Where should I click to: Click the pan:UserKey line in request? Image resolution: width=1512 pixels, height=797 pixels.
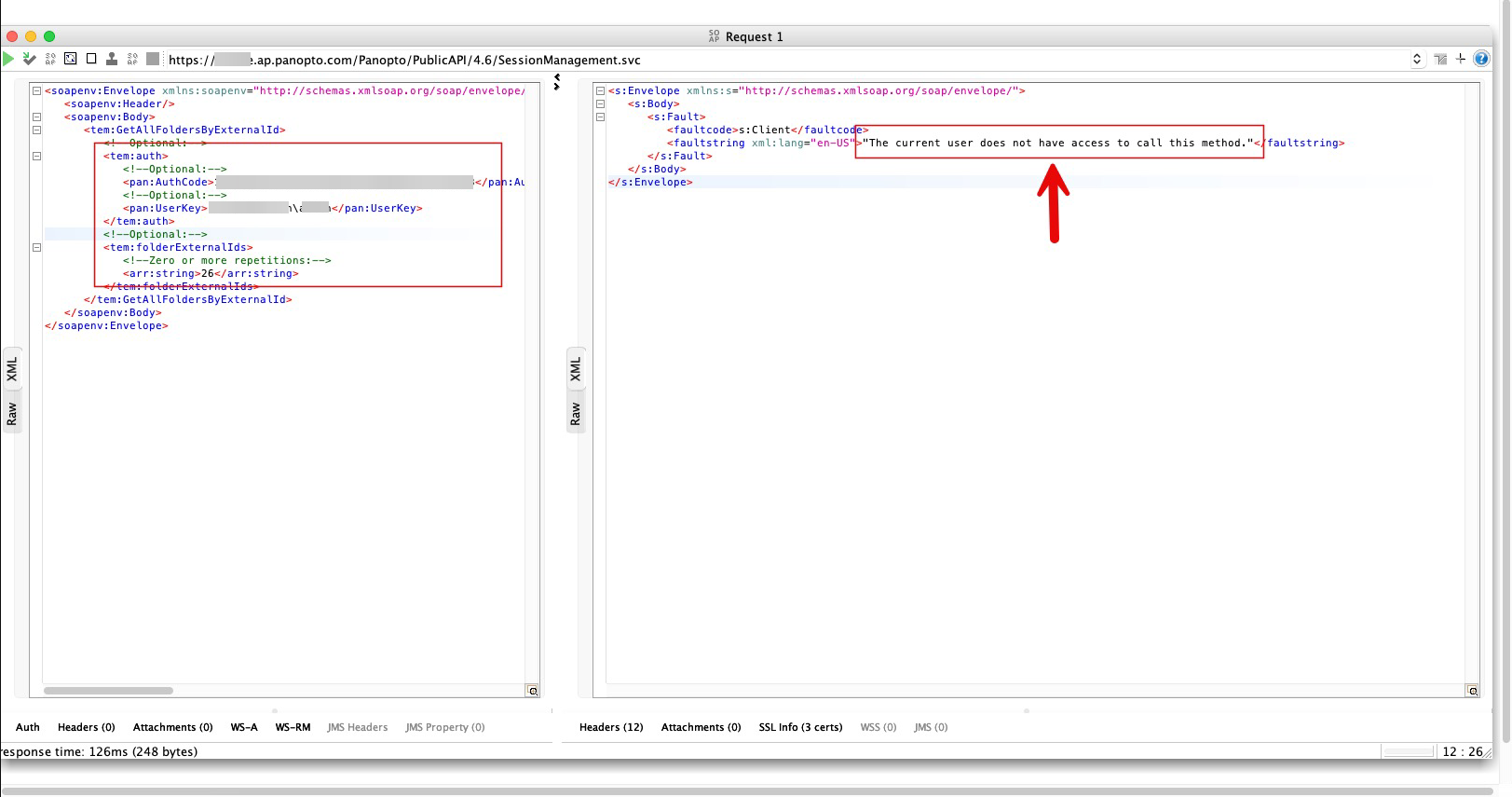273,208
